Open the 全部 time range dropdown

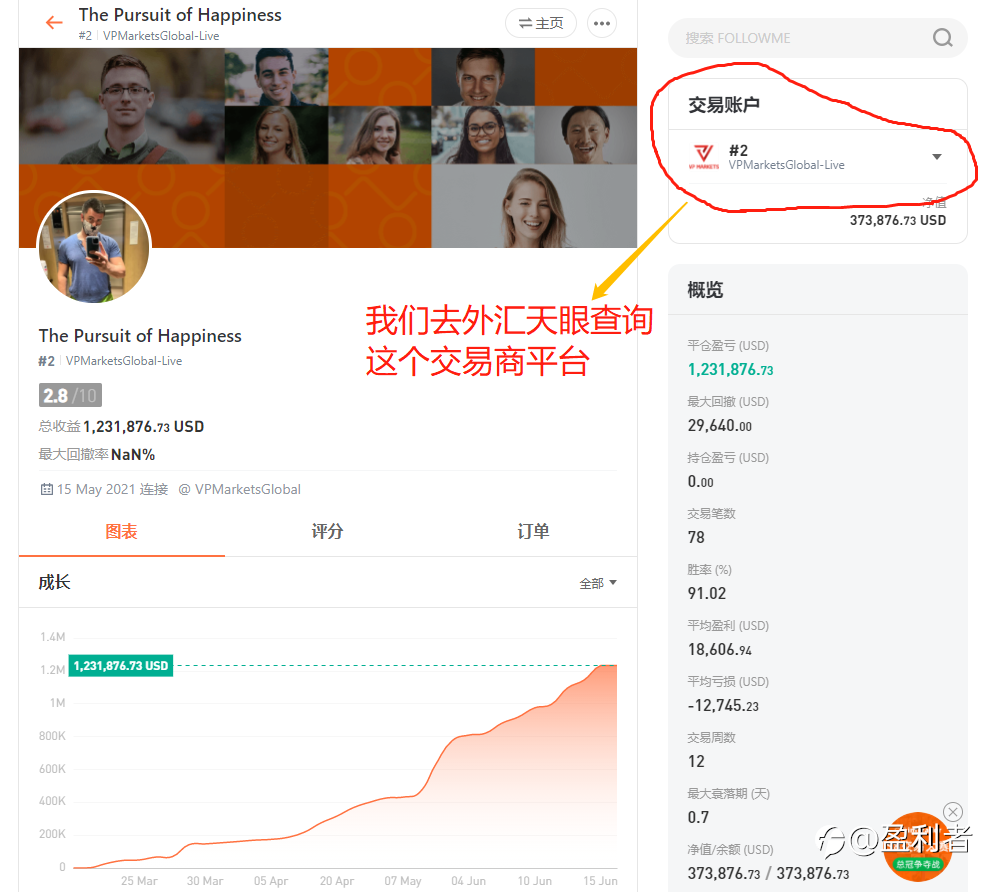[x=598, y=584]
